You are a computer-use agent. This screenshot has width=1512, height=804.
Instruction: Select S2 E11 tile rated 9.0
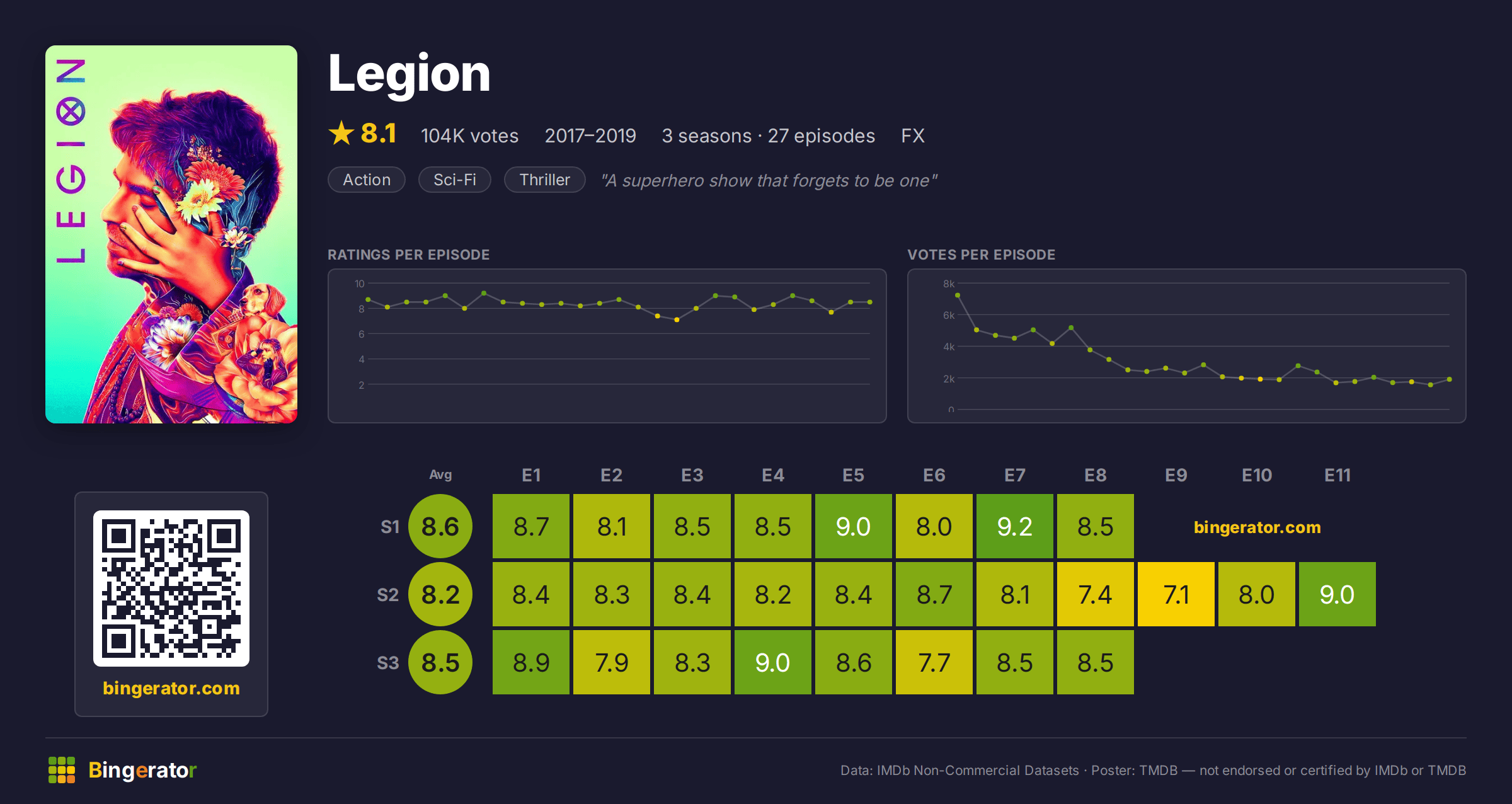coord(1337,594)
